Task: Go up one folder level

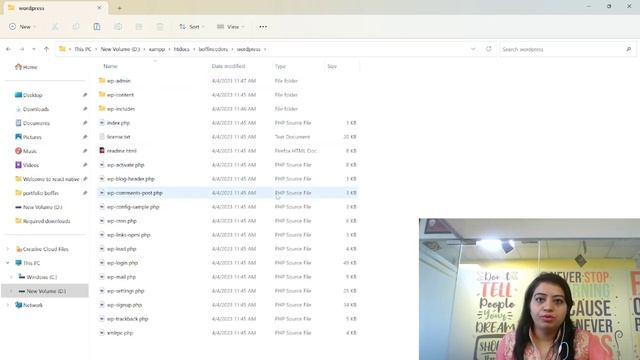Action: 47,49
